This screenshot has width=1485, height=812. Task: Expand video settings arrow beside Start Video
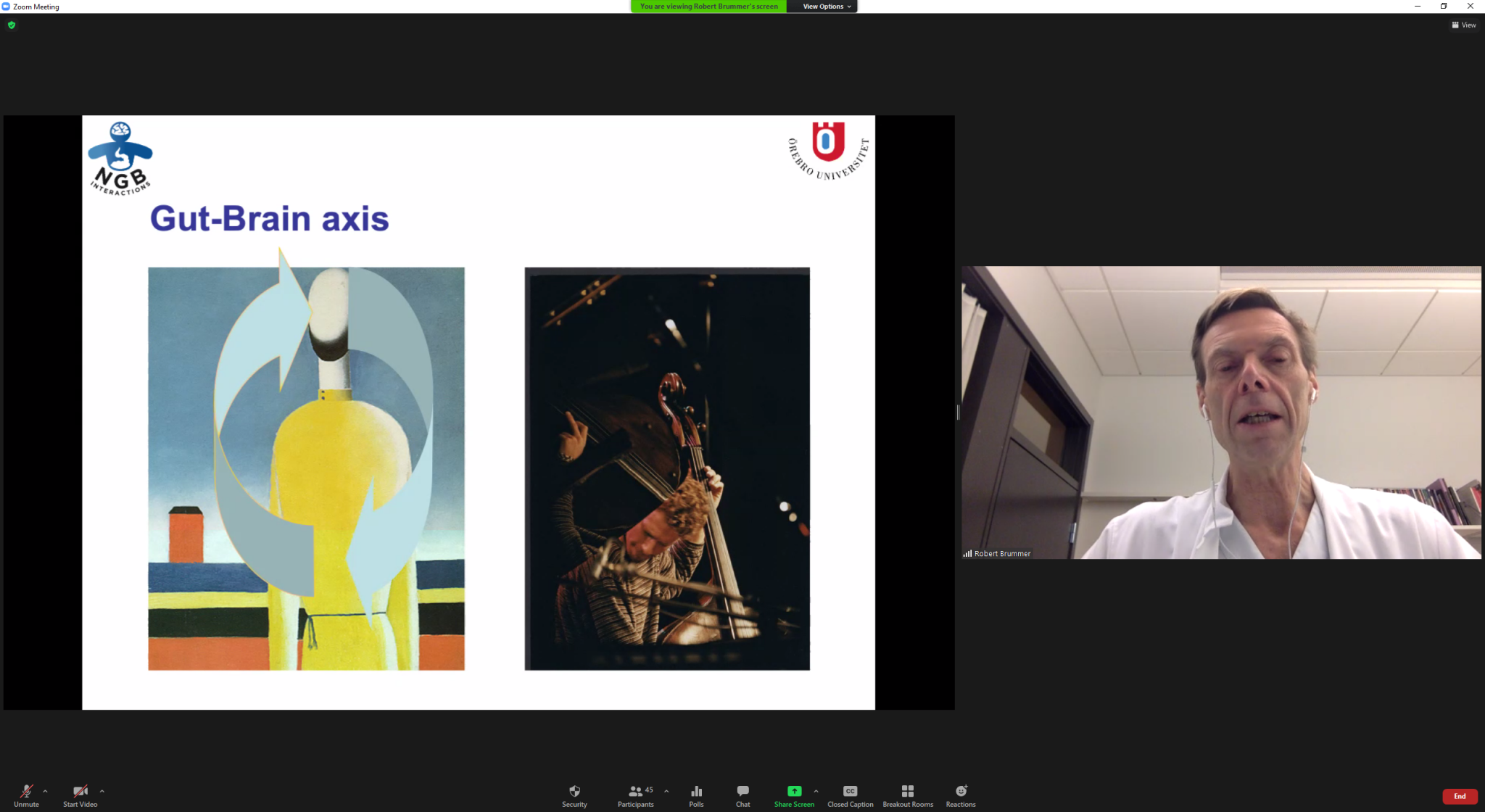pyautogui.click(x=102, y=791)
